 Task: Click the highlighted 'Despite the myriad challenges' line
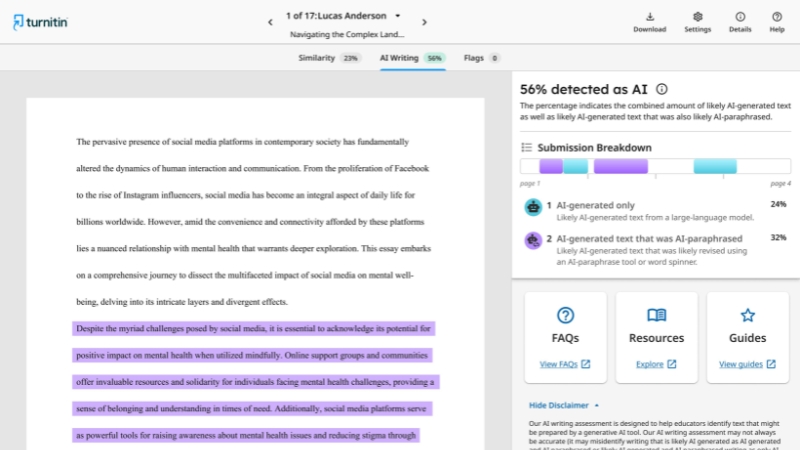[x=254, y=329]
